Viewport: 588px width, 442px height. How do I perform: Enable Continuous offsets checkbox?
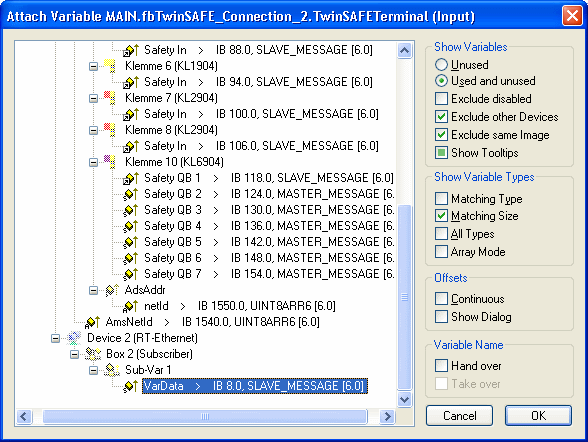point(441,299)
